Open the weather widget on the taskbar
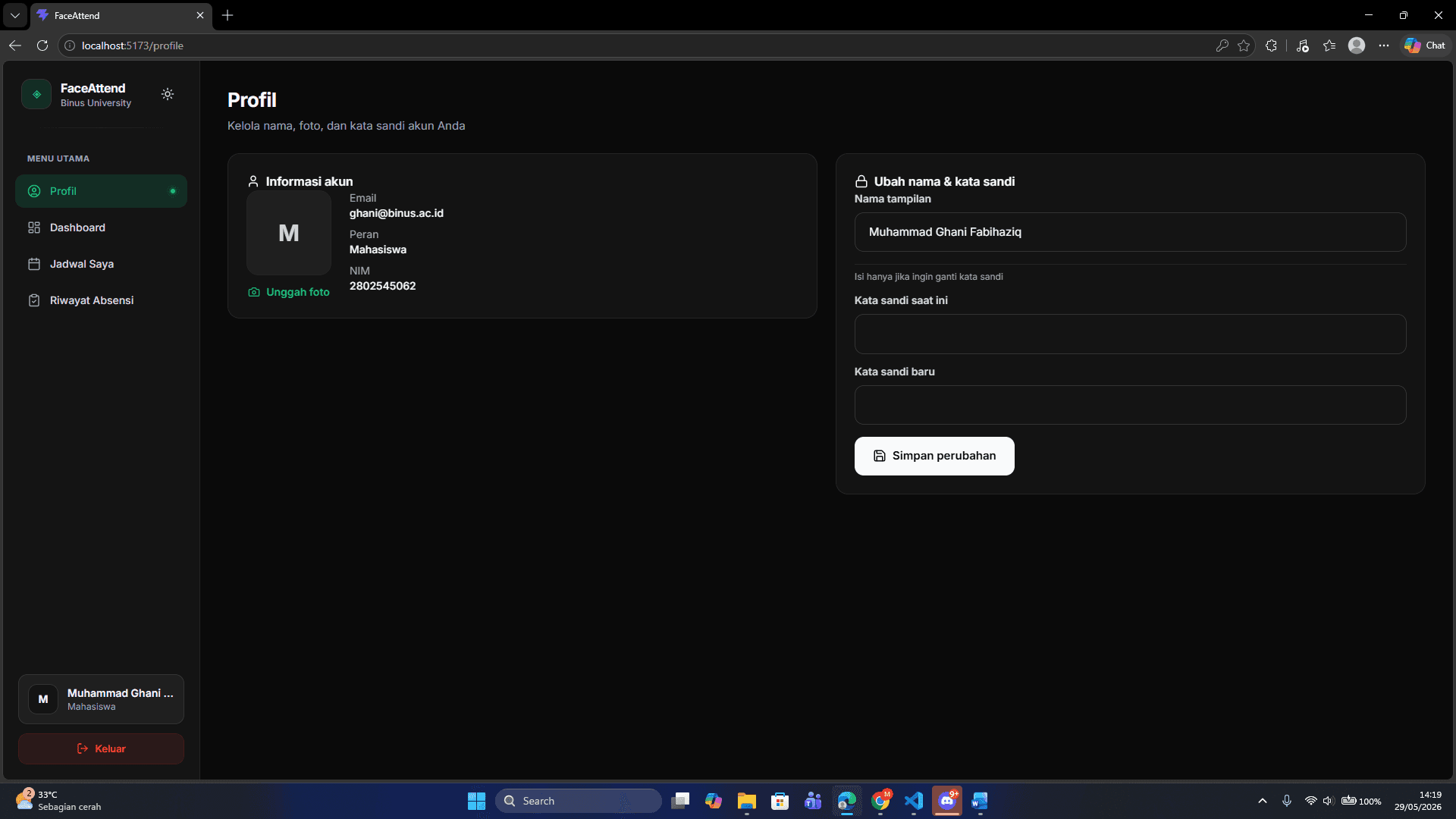This screenshot has width=1456, height=819. [x=58, y=801]
